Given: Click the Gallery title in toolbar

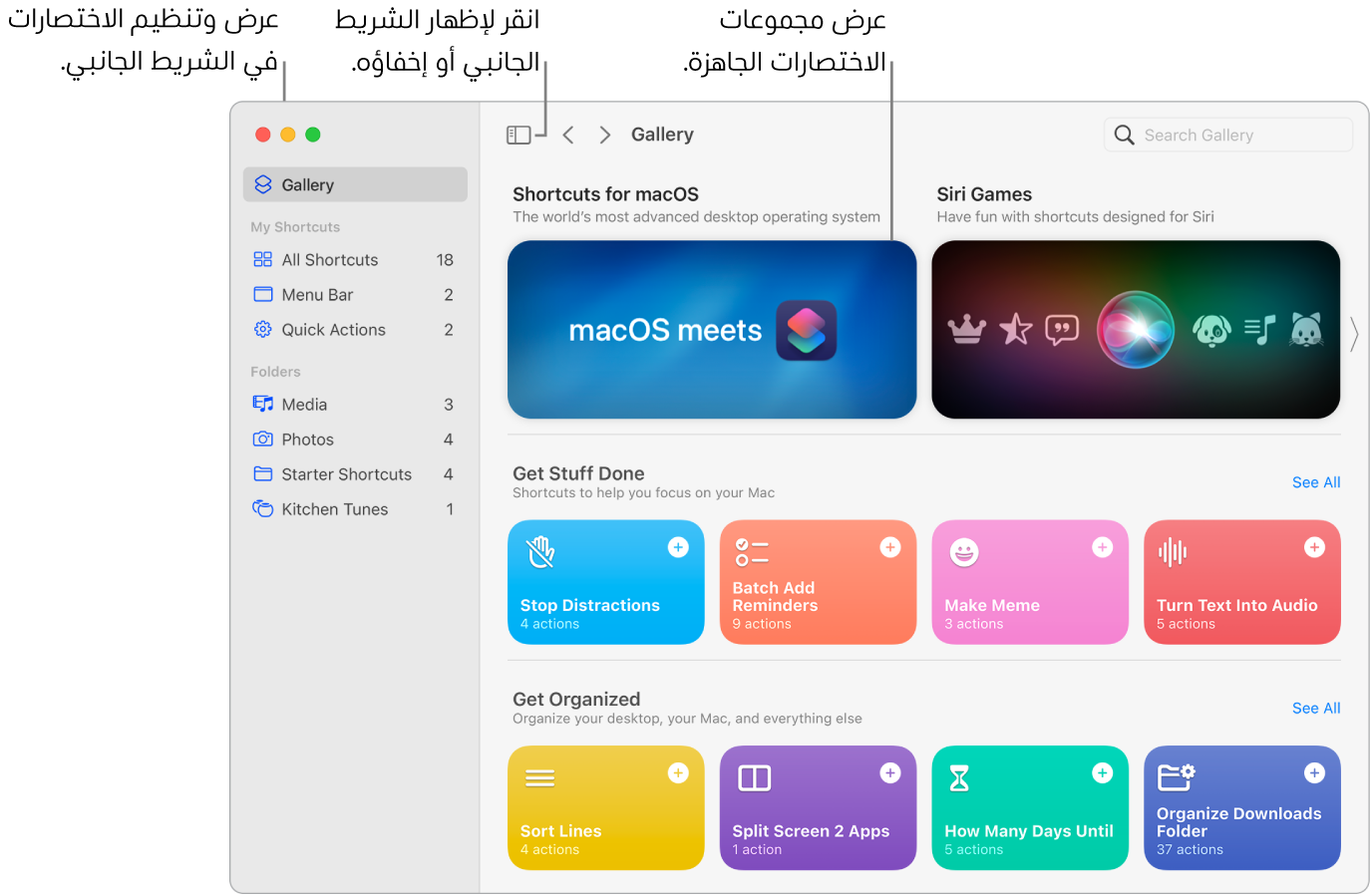Looking at the screenshot, I should click(662, 135).
